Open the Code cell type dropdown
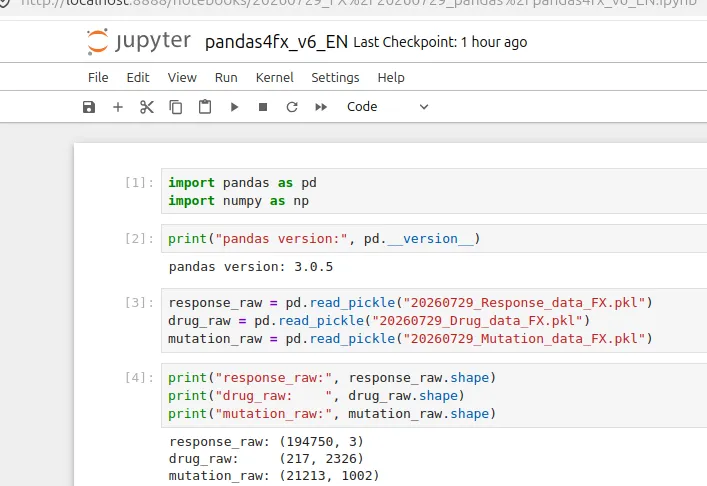The image size is (707, 486). (x=387, y=107)
